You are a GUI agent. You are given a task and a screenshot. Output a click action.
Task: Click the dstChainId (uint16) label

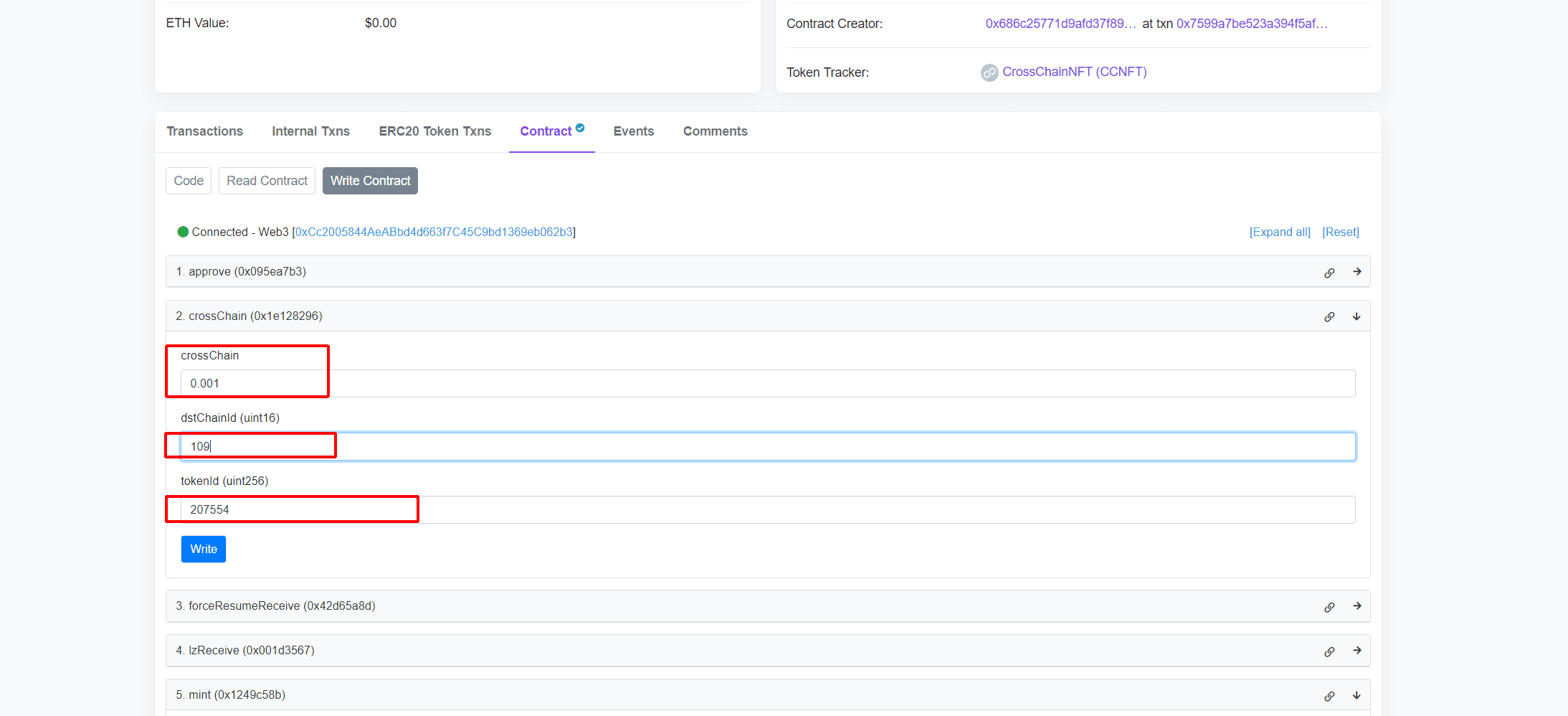click(230, 418)
